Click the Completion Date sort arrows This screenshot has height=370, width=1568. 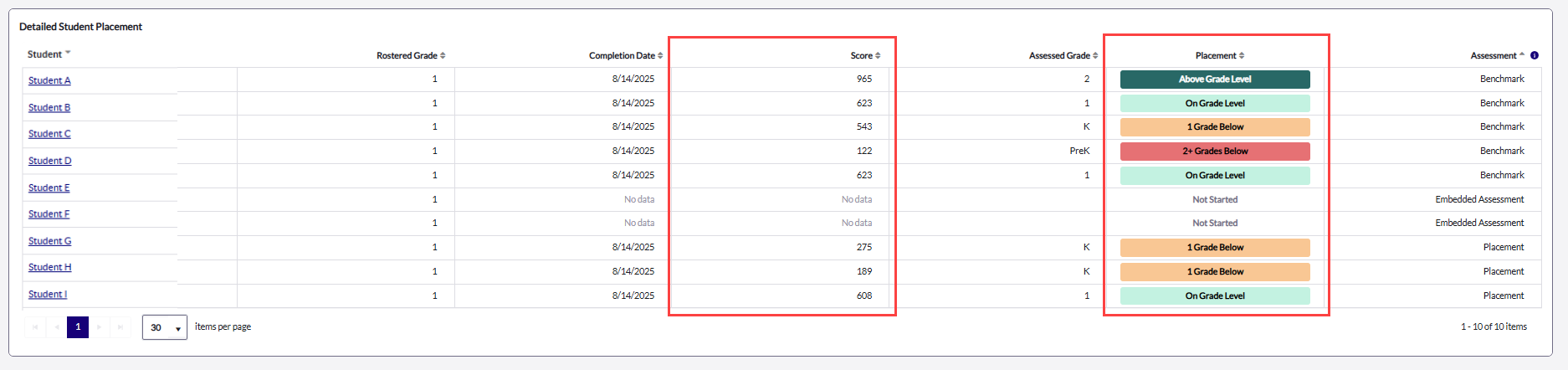pos(660,56)
